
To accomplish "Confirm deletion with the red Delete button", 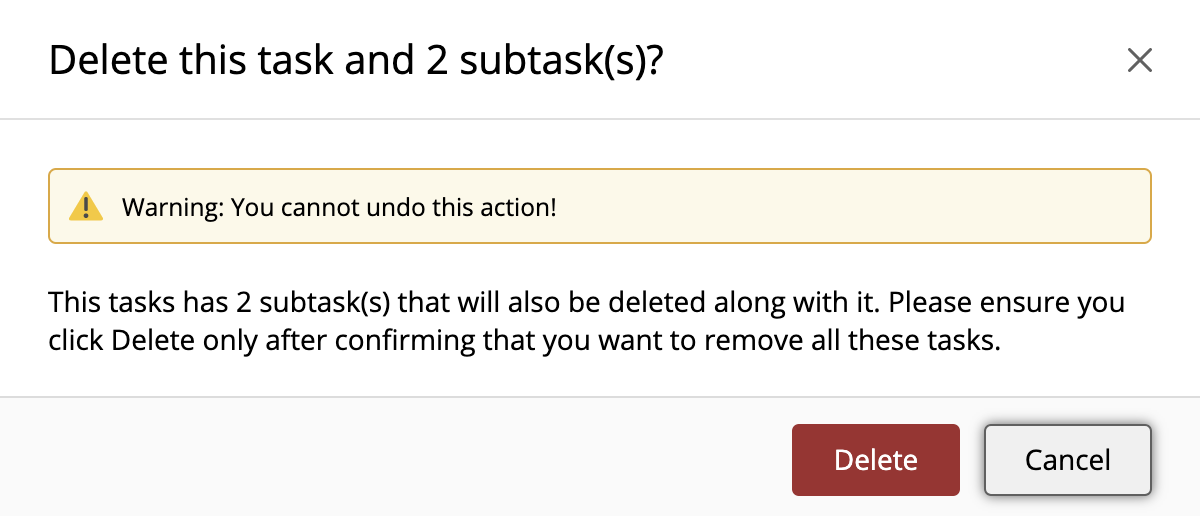I will pos(875,460).
